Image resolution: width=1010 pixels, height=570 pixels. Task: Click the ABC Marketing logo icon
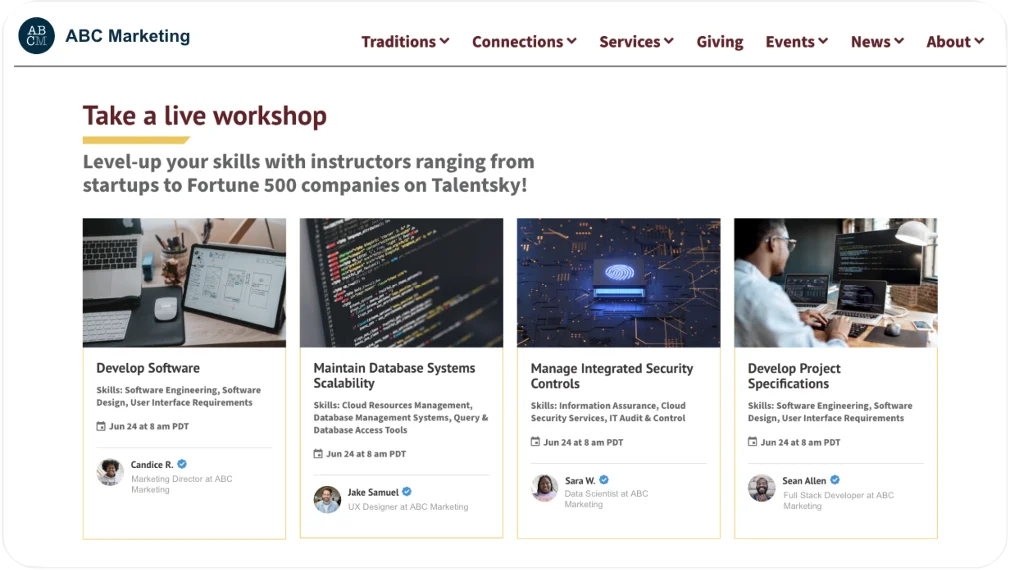pyautogui.click(x=36, y=36)
